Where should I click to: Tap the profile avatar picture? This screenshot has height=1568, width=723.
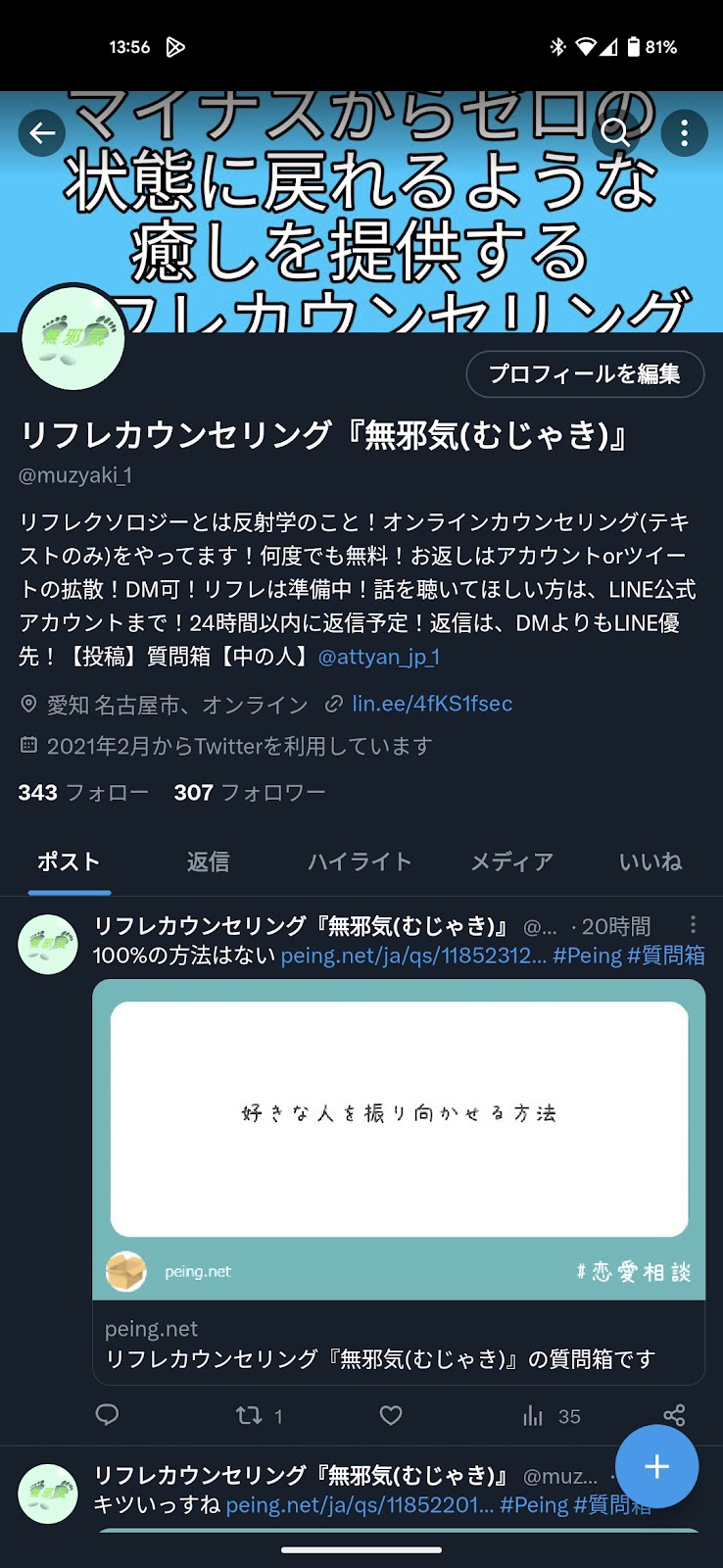[72, 338]
